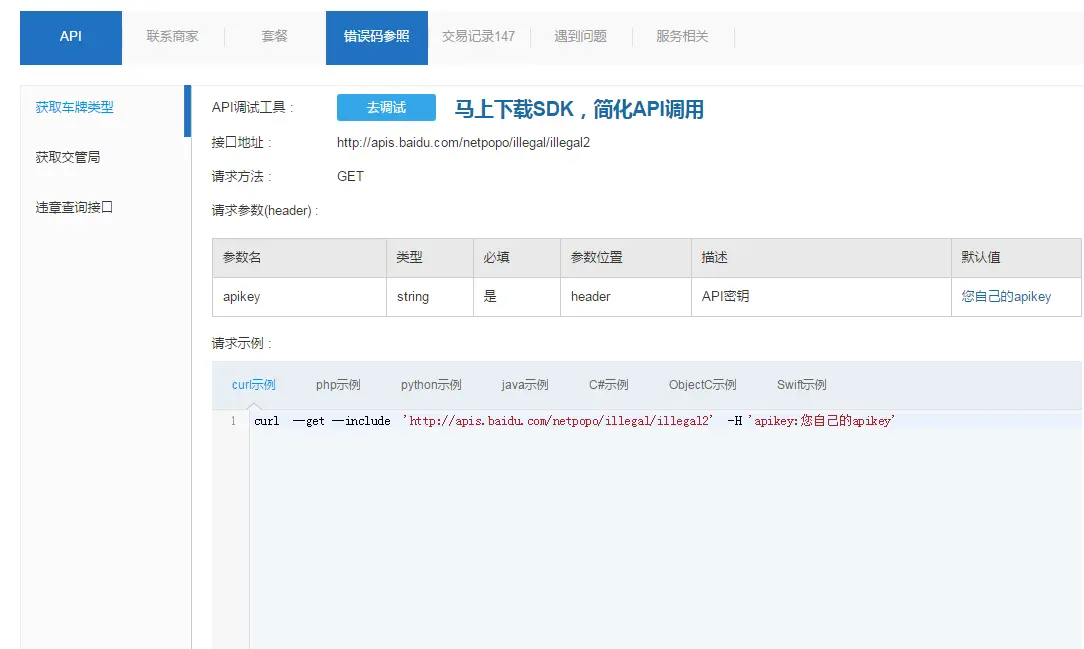Image resolution: width=1084 pixels, height=649 pixels.
Task: Click the string type cell
Action: pyautogui.click(x=430, y=297)
